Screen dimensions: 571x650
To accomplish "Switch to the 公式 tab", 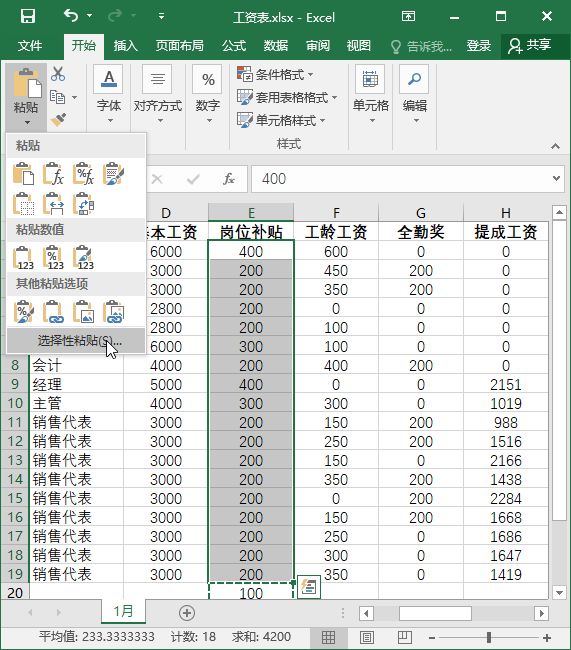I will 234,45.
